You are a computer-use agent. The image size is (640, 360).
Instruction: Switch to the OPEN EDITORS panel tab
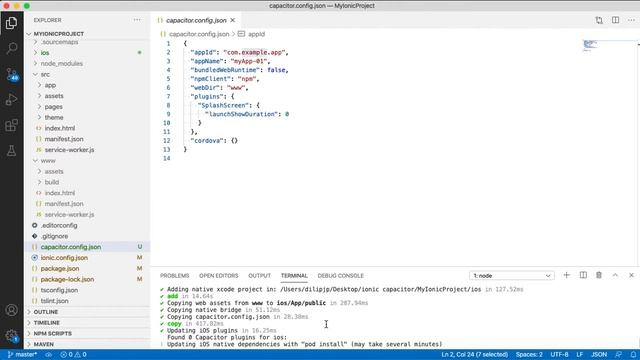[x=219, y=276]
